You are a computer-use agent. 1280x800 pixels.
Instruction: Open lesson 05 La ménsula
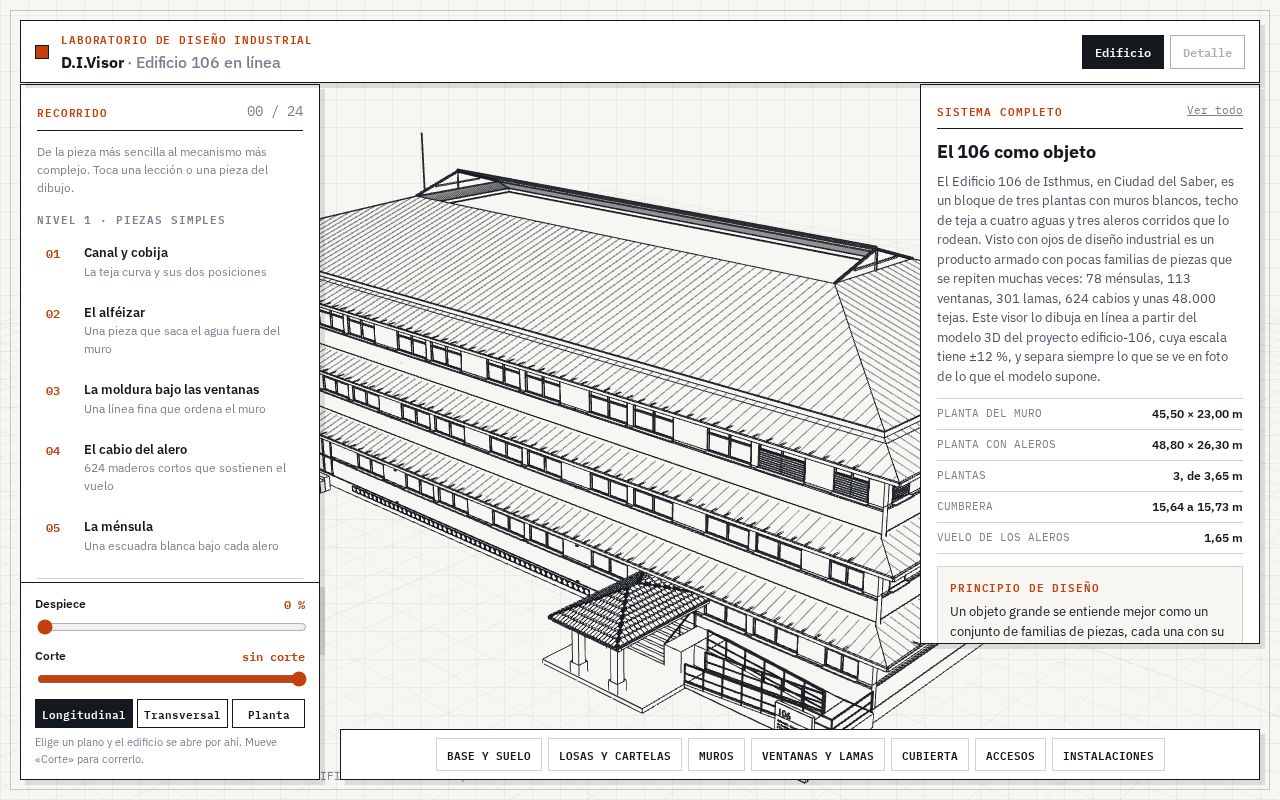pos(170,536)
